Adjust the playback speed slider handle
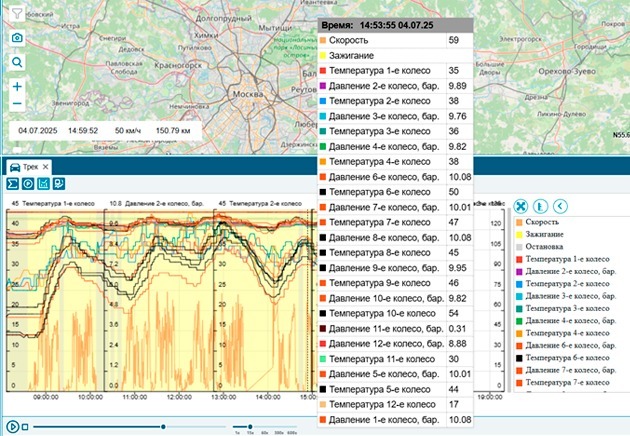Viewport: 630px width, 436px height. [250, 427]
